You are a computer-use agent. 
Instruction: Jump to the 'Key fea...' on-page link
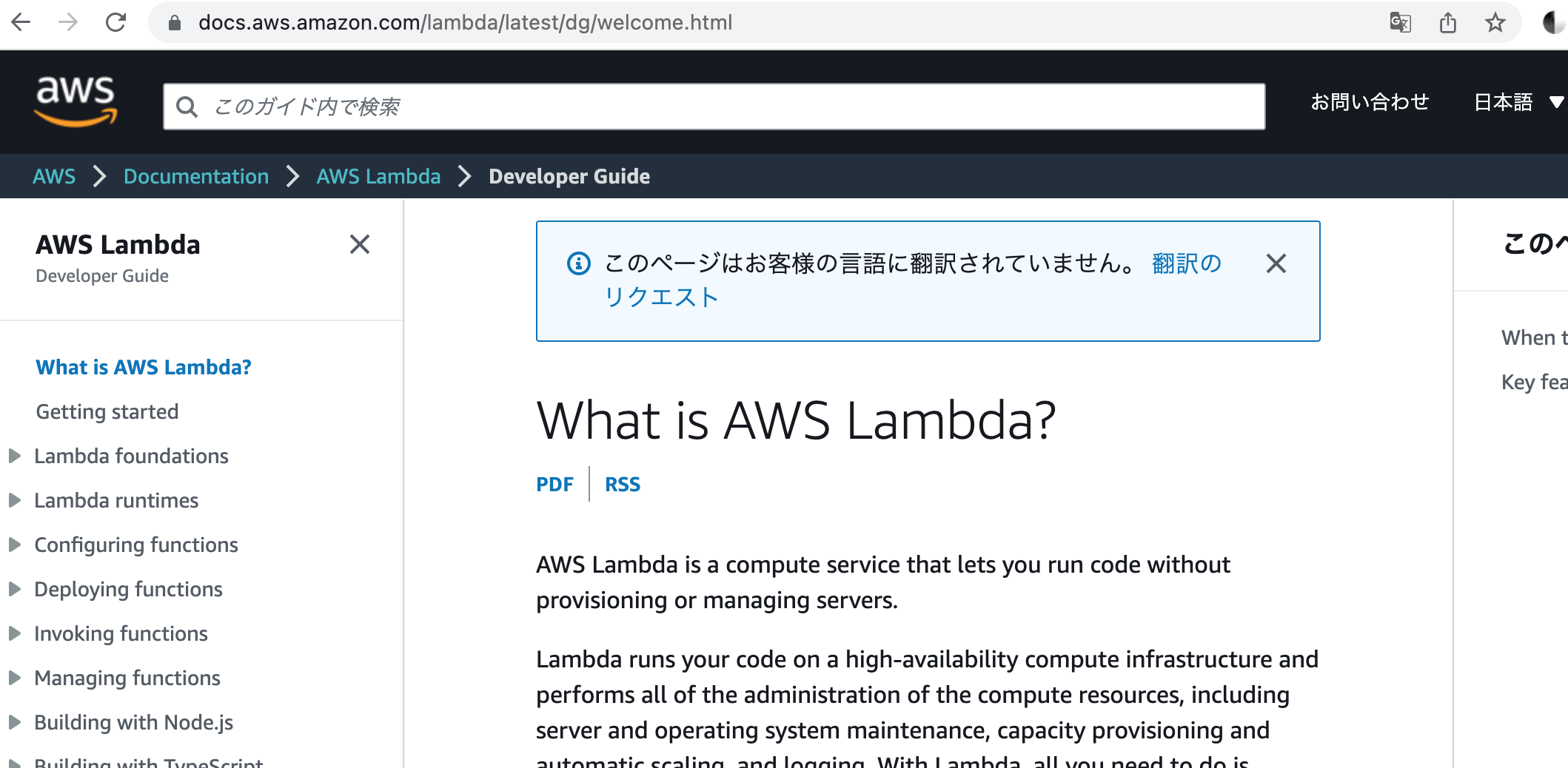(x=1535, y=382)
